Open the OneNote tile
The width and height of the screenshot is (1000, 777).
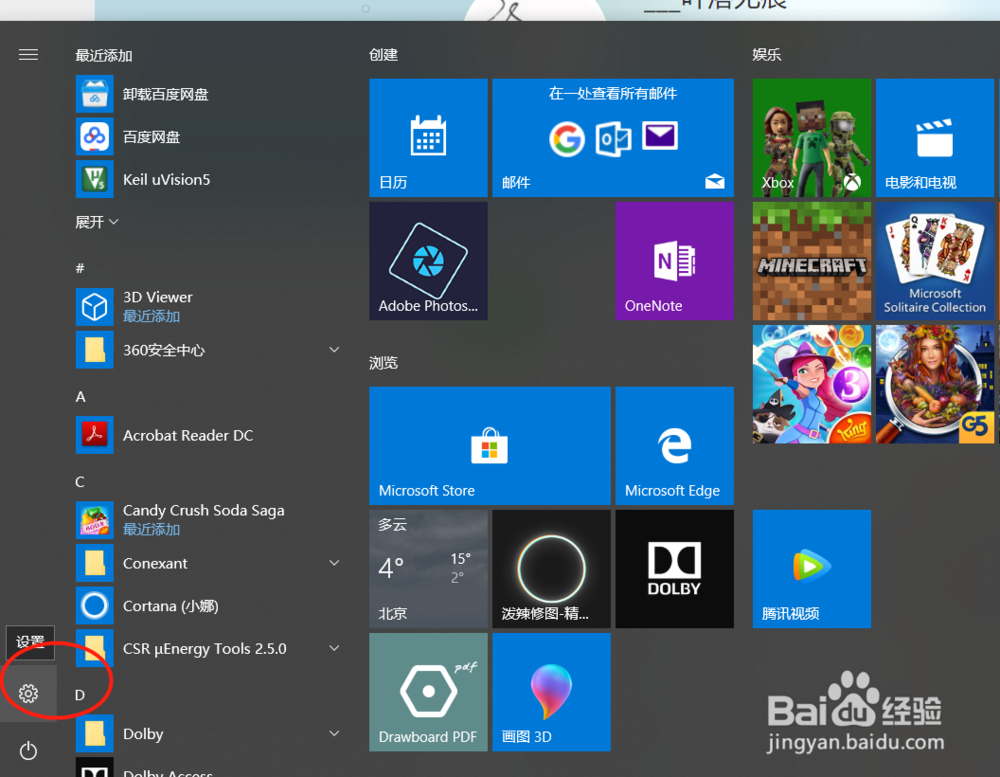pos(674,261)
